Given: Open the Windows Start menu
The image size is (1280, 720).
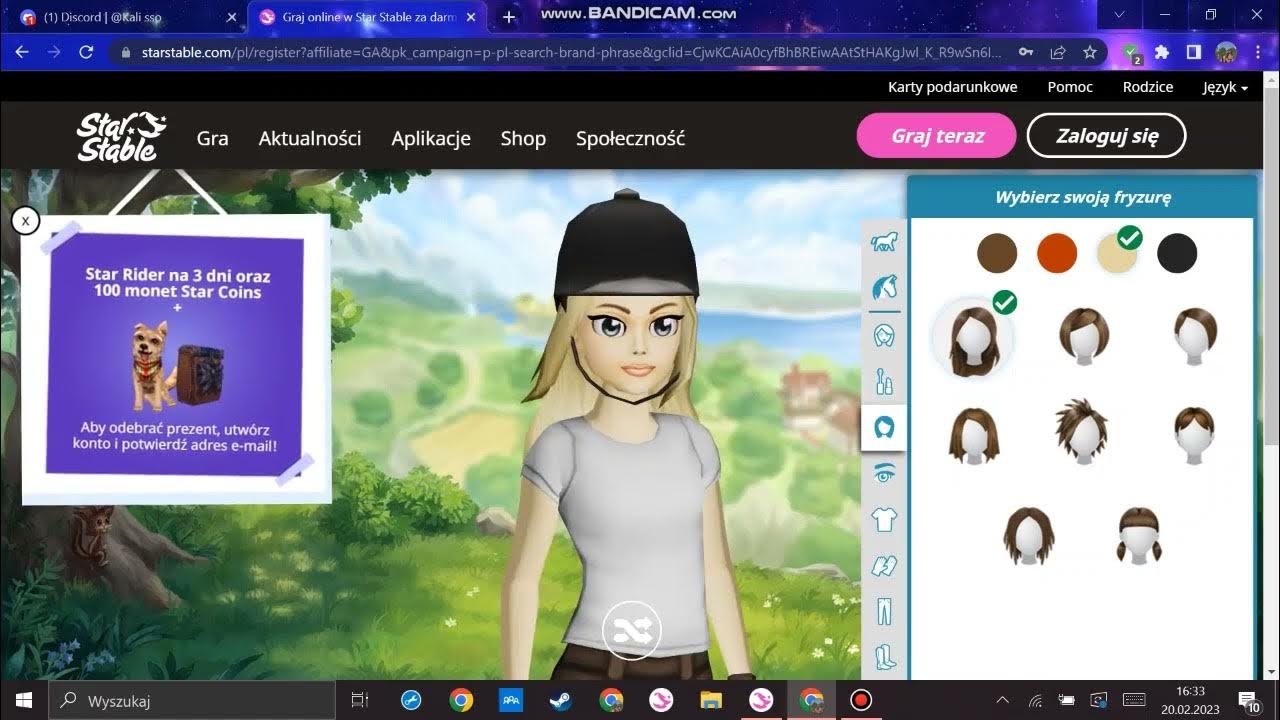Looking at the screenshot, I should point(24,700).
